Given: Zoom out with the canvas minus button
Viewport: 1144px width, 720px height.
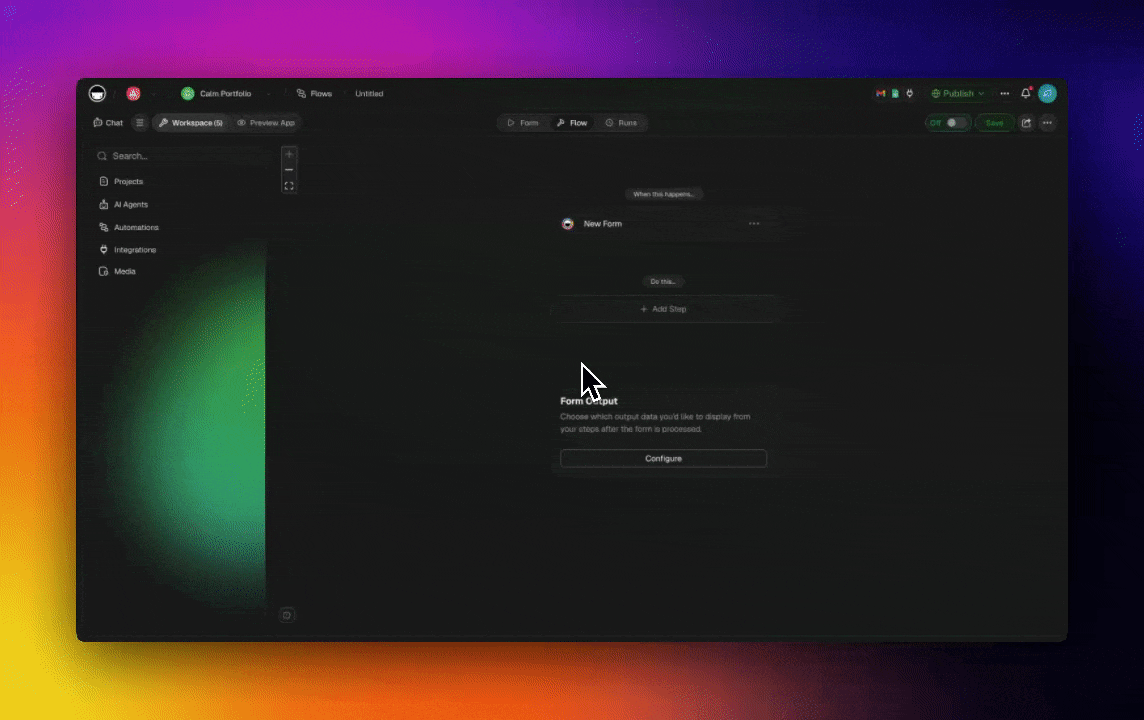Looking at the screenshot, I should (289, 170).
